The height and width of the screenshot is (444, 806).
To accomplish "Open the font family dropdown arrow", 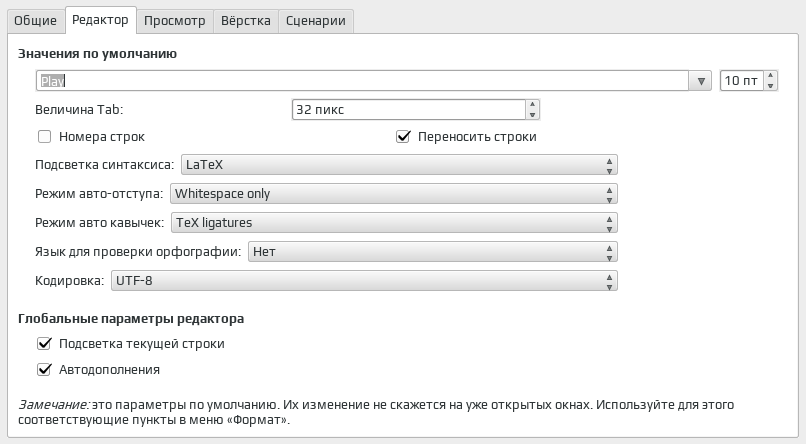I will (700, 81).
